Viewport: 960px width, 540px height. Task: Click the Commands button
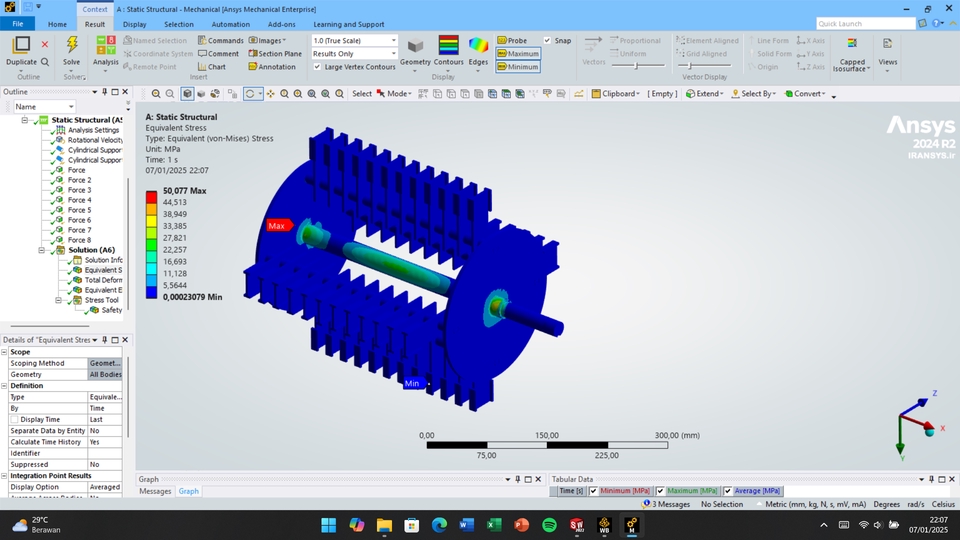coord(220,40)
